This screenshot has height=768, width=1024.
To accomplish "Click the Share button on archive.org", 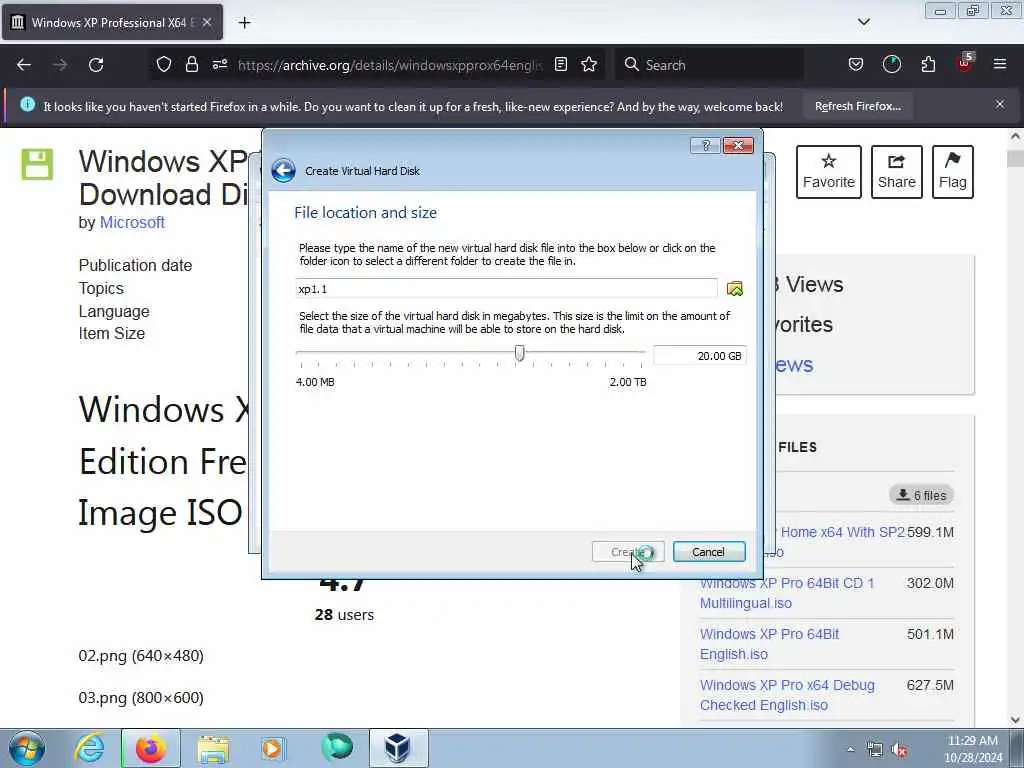I will pos(897,172).
